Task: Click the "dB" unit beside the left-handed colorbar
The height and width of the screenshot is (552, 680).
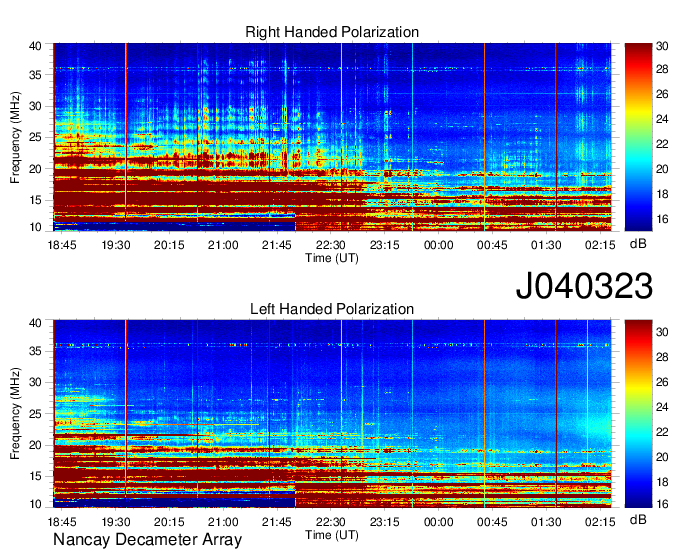Action: click(638, 519)
